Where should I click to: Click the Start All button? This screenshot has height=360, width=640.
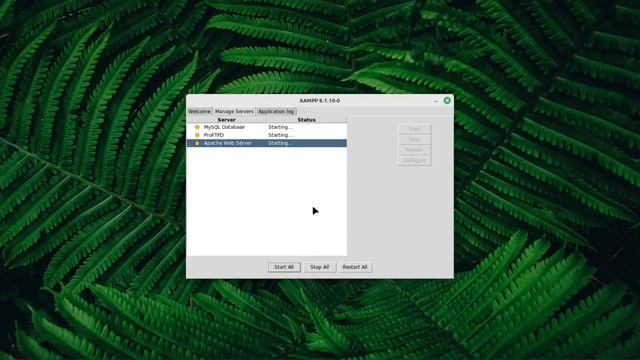[x=284, y=267]
